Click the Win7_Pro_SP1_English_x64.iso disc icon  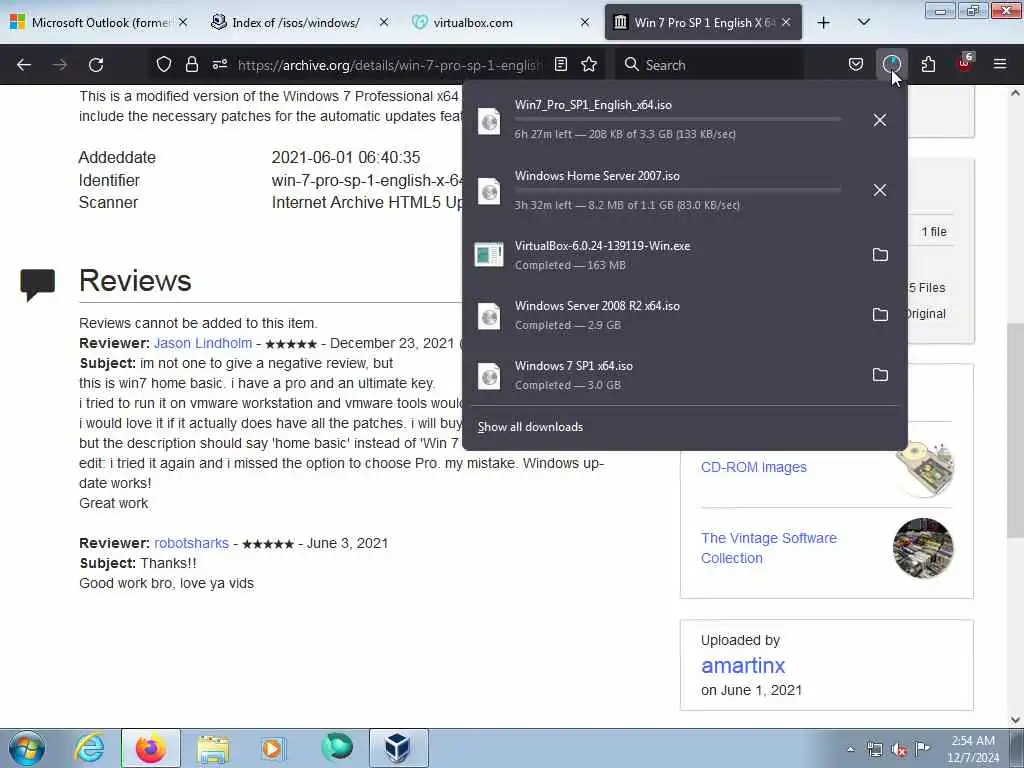click(489, 120)
